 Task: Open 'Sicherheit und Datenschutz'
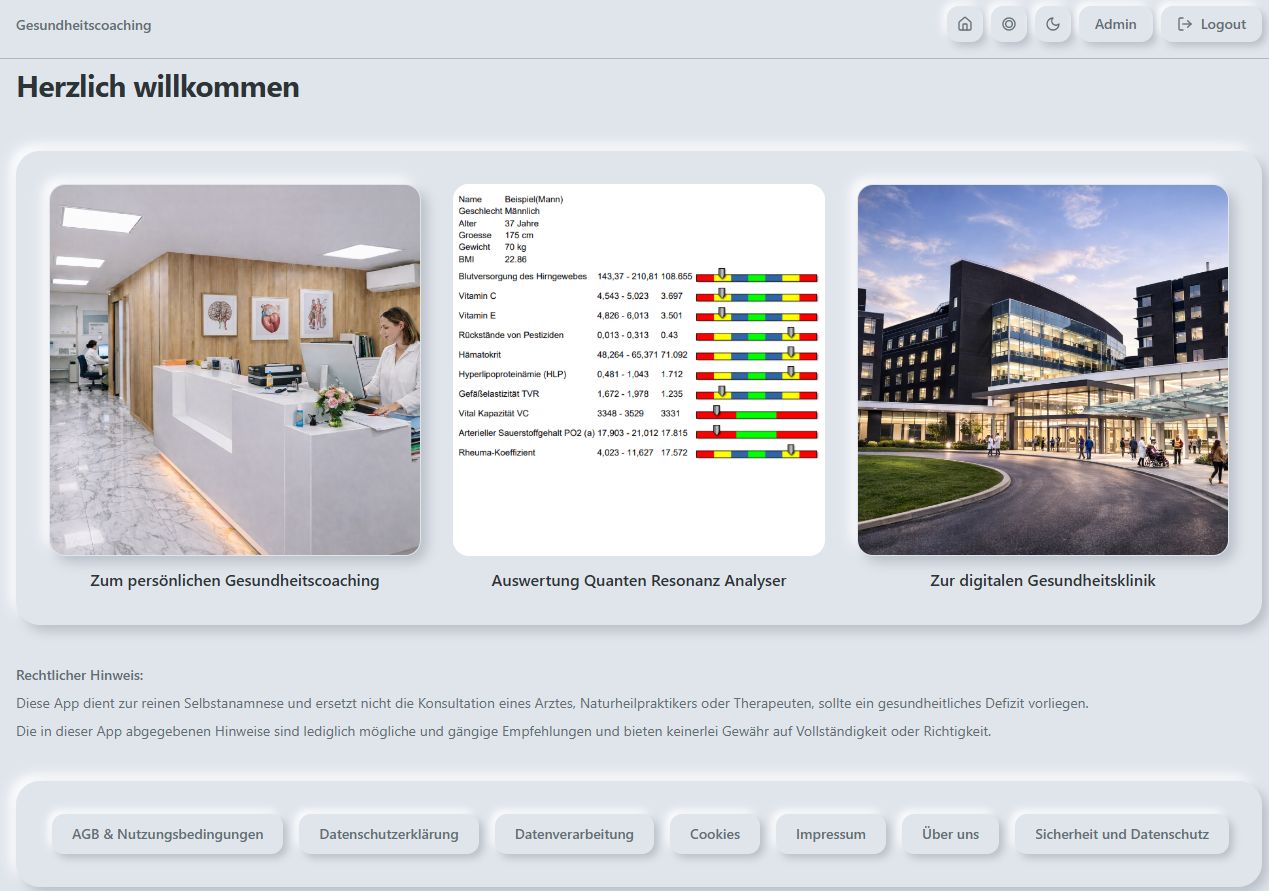pos(1121,834)
